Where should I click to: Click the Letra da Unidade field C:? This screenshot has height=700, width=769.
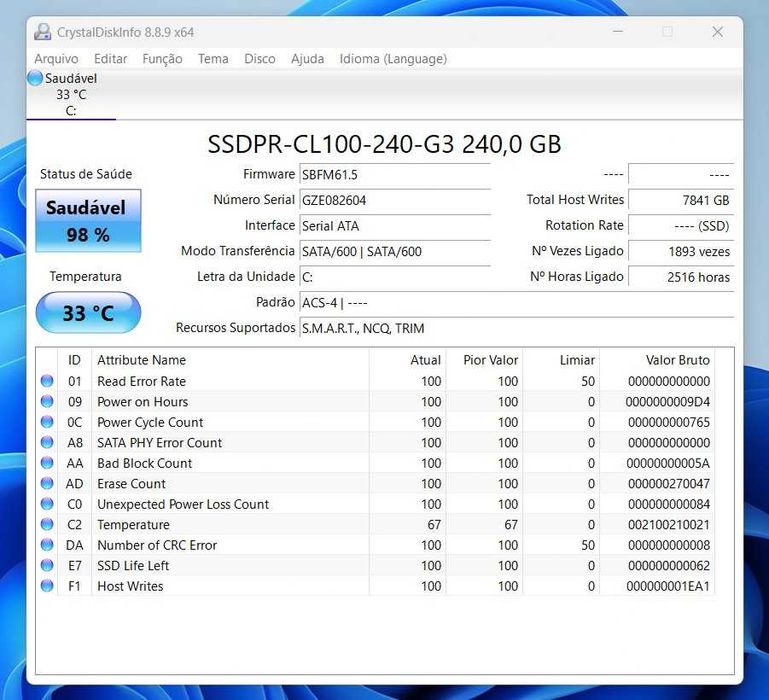pos(395,277)
